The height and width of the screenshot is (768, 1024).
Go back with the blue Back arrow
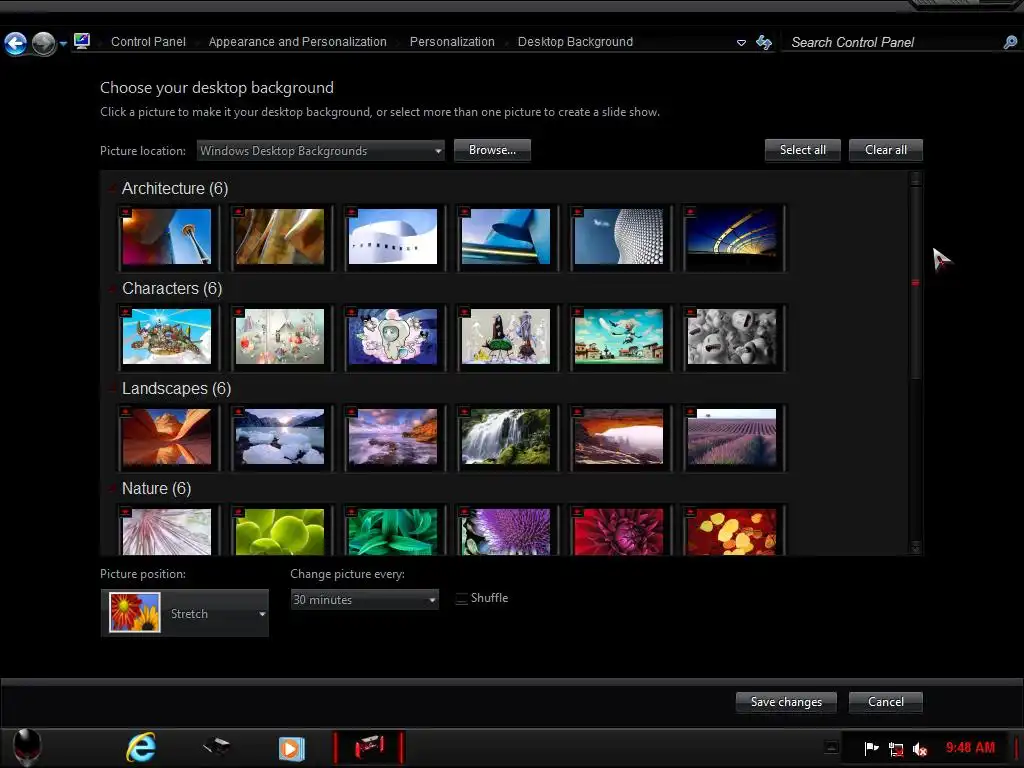(x=15, y=44)
